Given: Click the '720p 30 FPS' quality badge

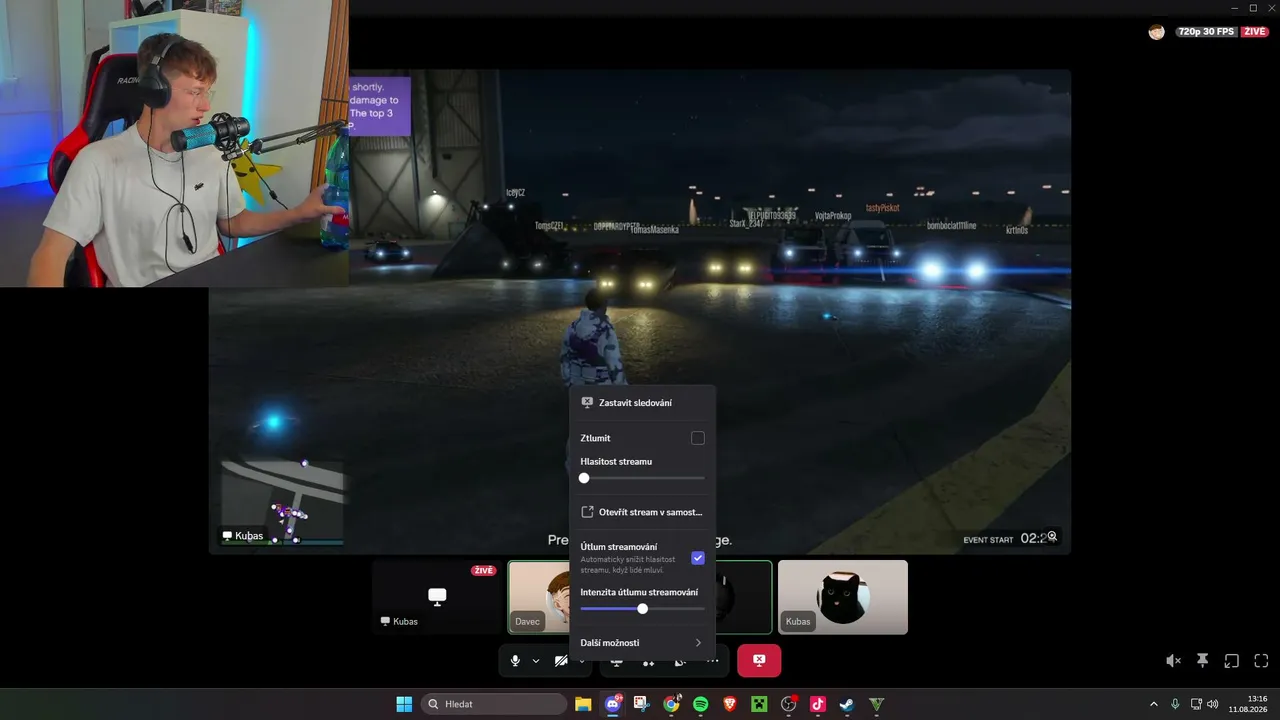Looking at the screenshot, I should 1207,32.
